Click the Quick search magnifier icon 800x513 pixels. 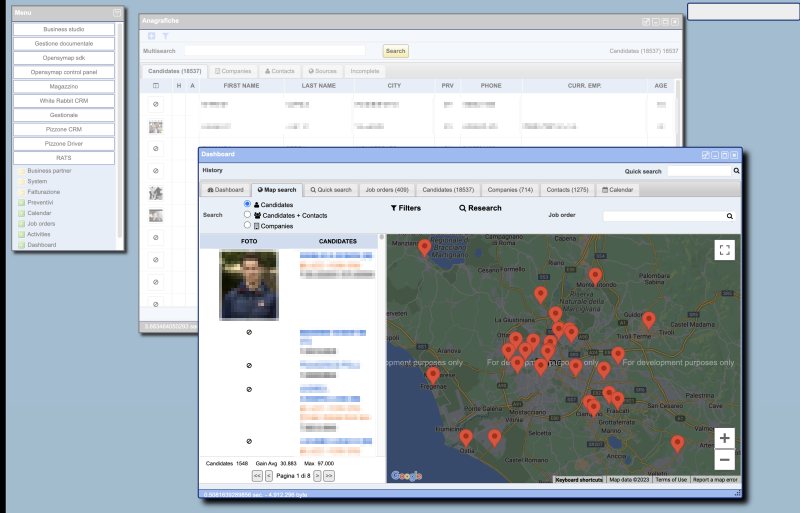[736, 171]
